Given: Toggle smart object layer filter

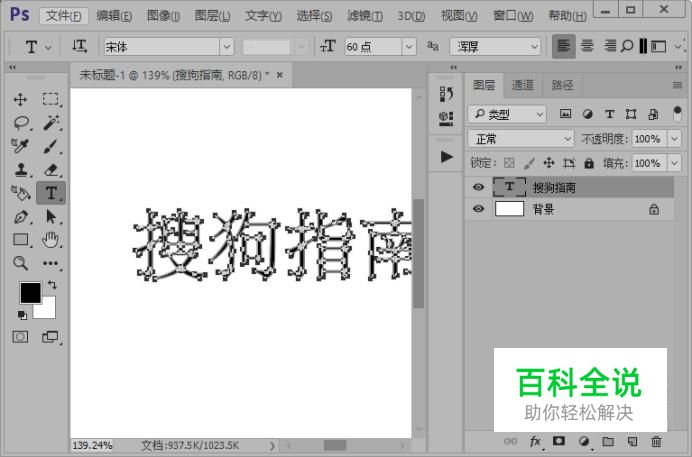Looking at the screenshot, I should point(653,114).
